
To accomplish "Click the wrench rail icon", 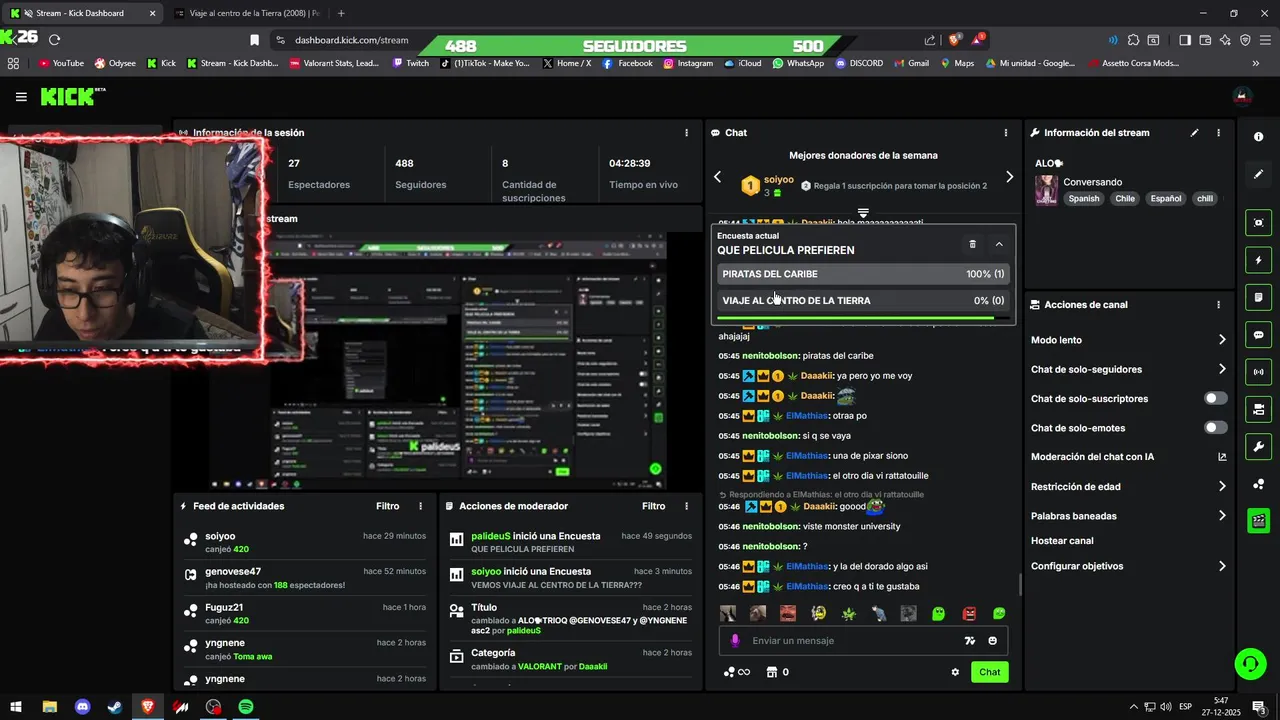I will pyautogui.click(x=1258, y=446).
